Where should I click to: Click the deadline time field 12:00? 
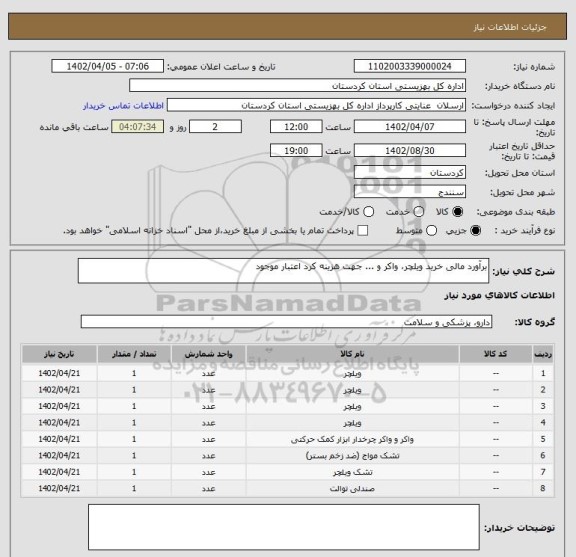click(x=296, y=127)
